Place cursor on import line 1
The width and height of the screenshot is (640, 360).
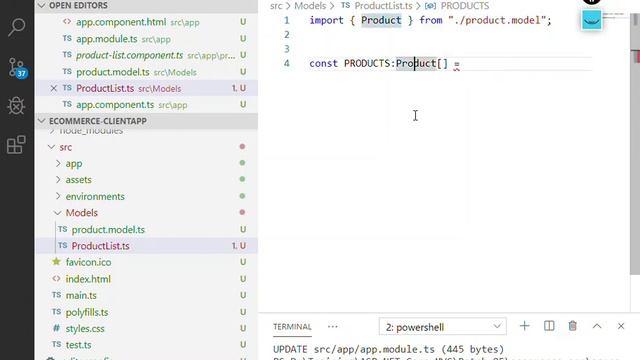click(430, 20)
